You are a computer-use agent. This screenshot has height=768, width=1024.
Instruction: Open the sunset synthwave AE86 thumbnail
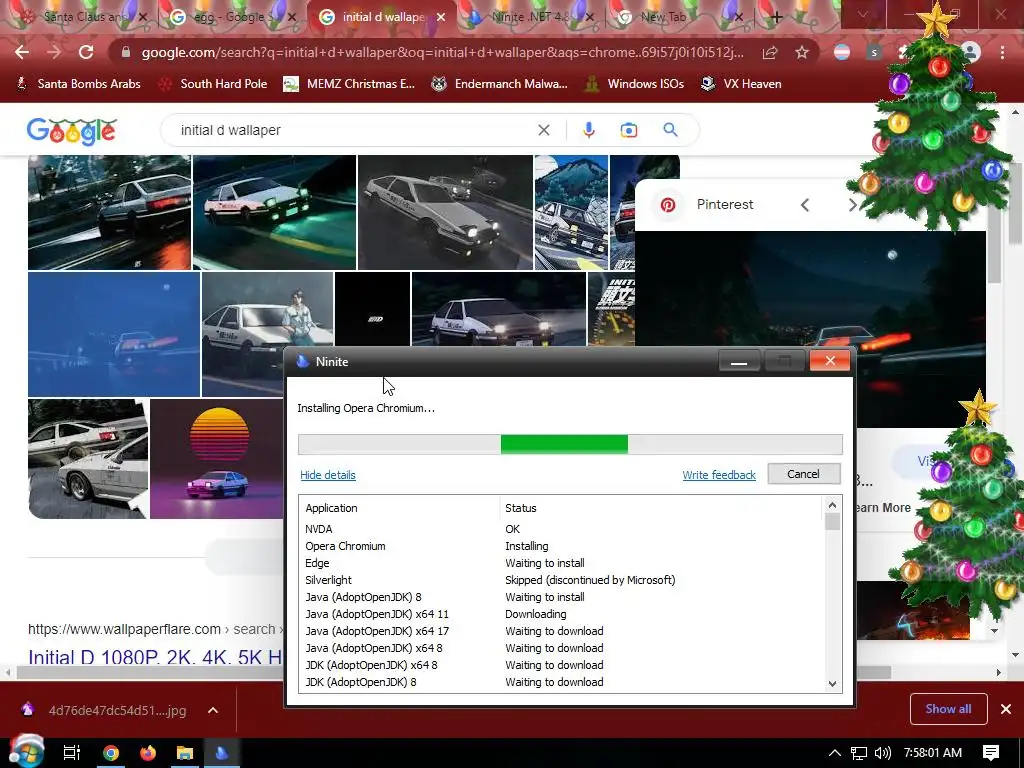(x=217, y=458)
